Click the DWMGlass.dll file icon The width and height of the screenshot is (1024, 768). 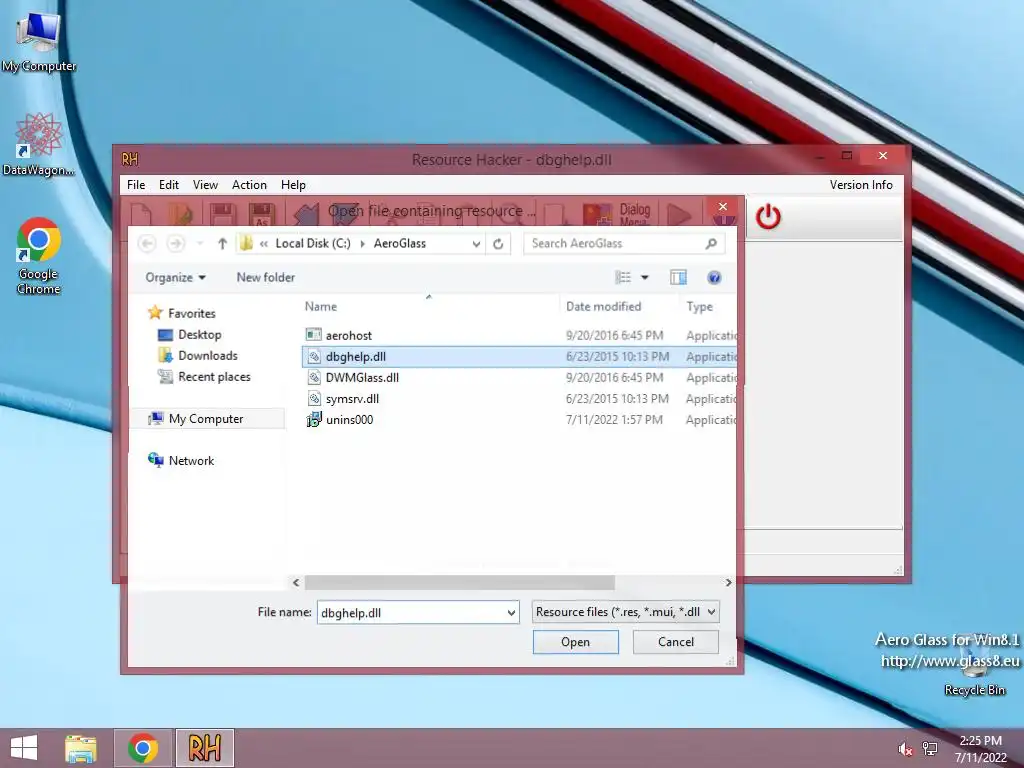click(x=313, y=377)
